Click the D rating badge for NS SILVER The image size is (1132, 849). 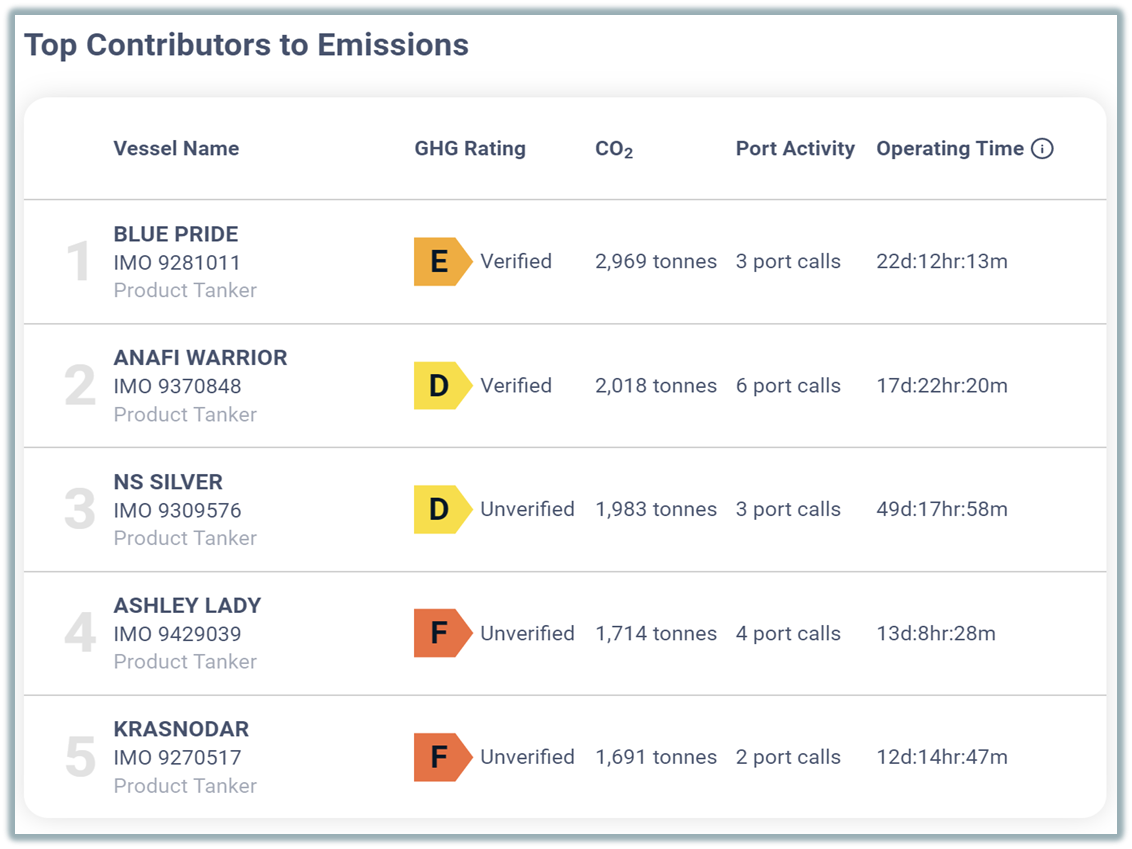[440, 510]
